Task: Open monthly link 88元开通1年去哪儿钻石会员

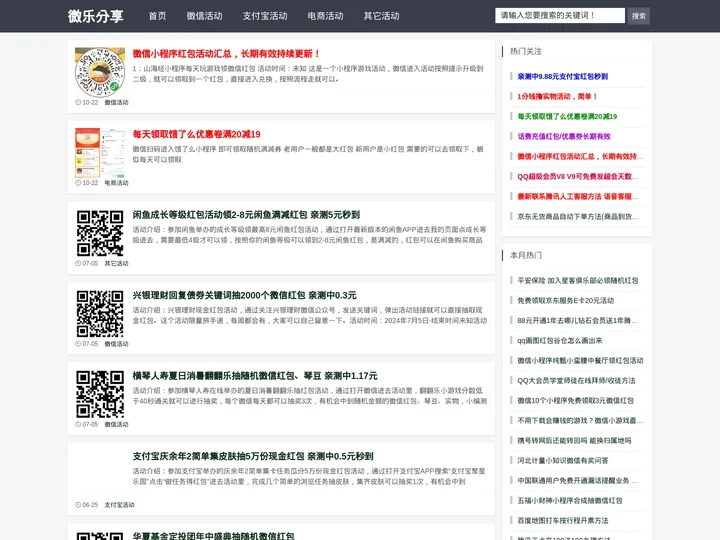Action: 578,320
